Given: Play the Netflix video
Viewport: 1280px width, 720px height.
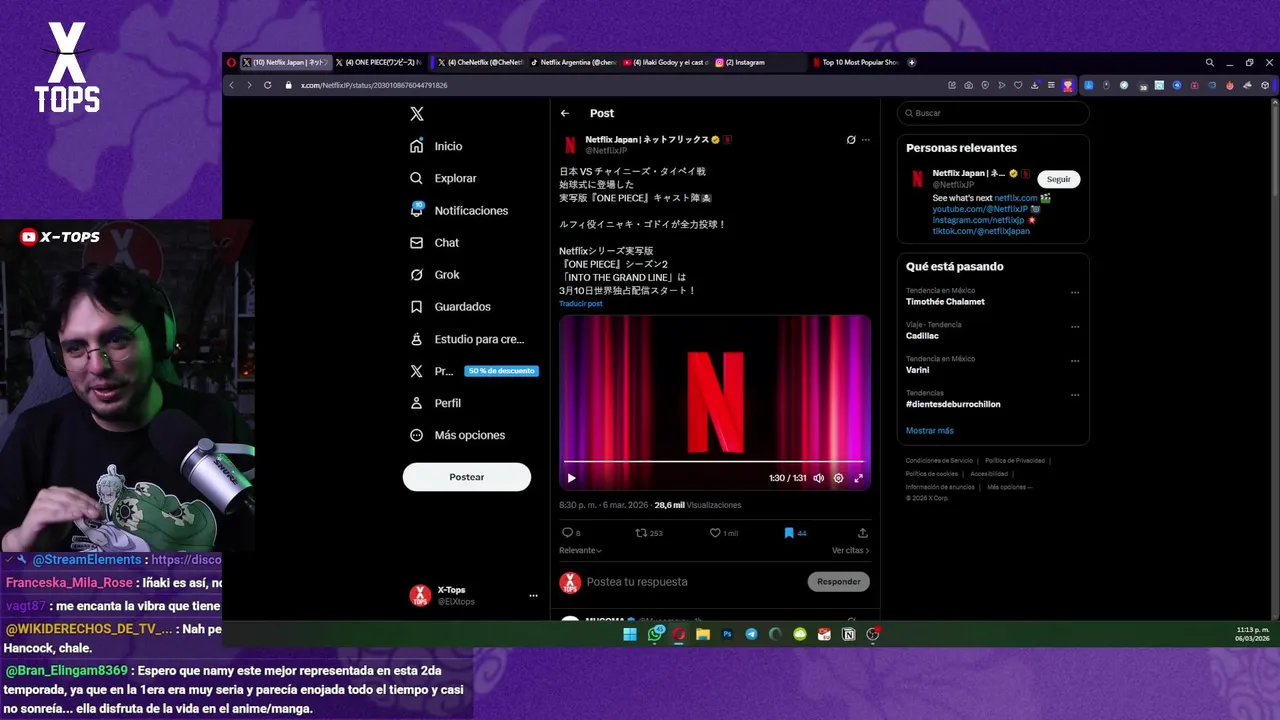Looking at the screenshot, I should tap(572, 478).
